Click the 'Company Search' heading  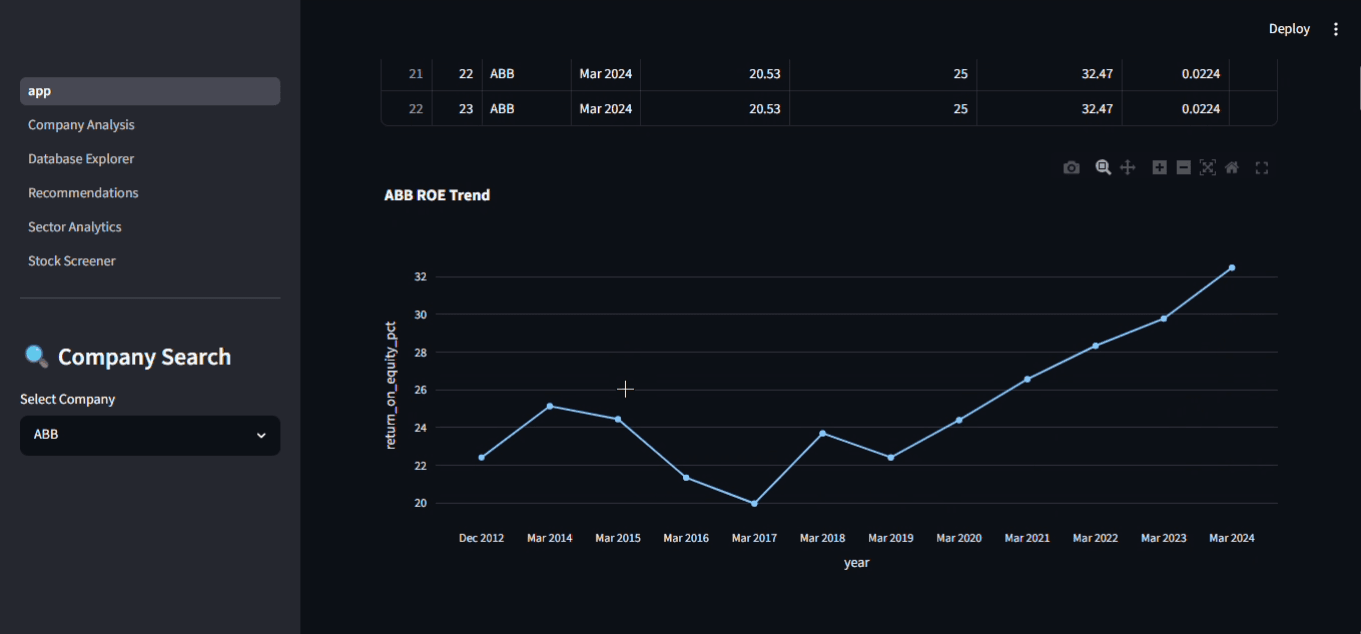[144, 357]
